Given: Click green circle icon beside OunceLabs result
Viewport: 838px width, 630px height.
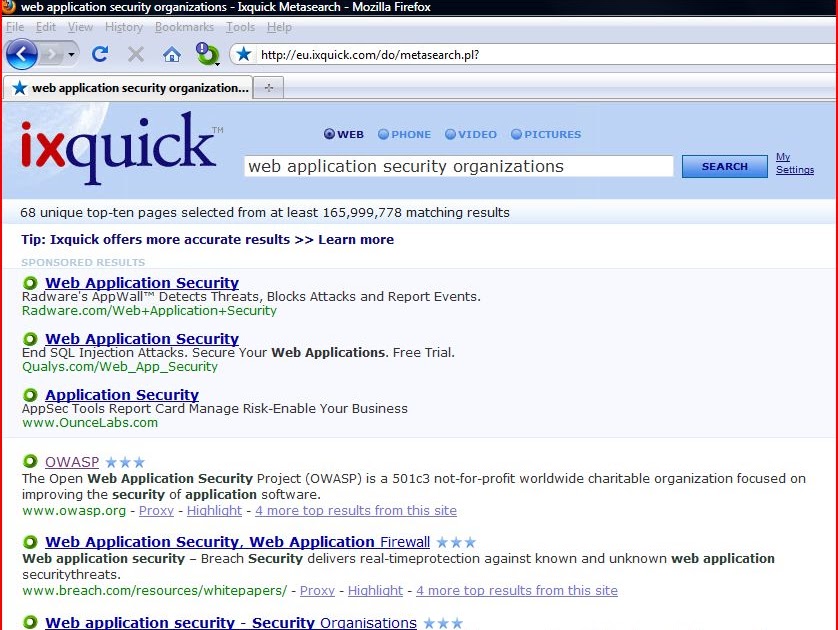Looking at the screenshot, I should click(30, 395).
